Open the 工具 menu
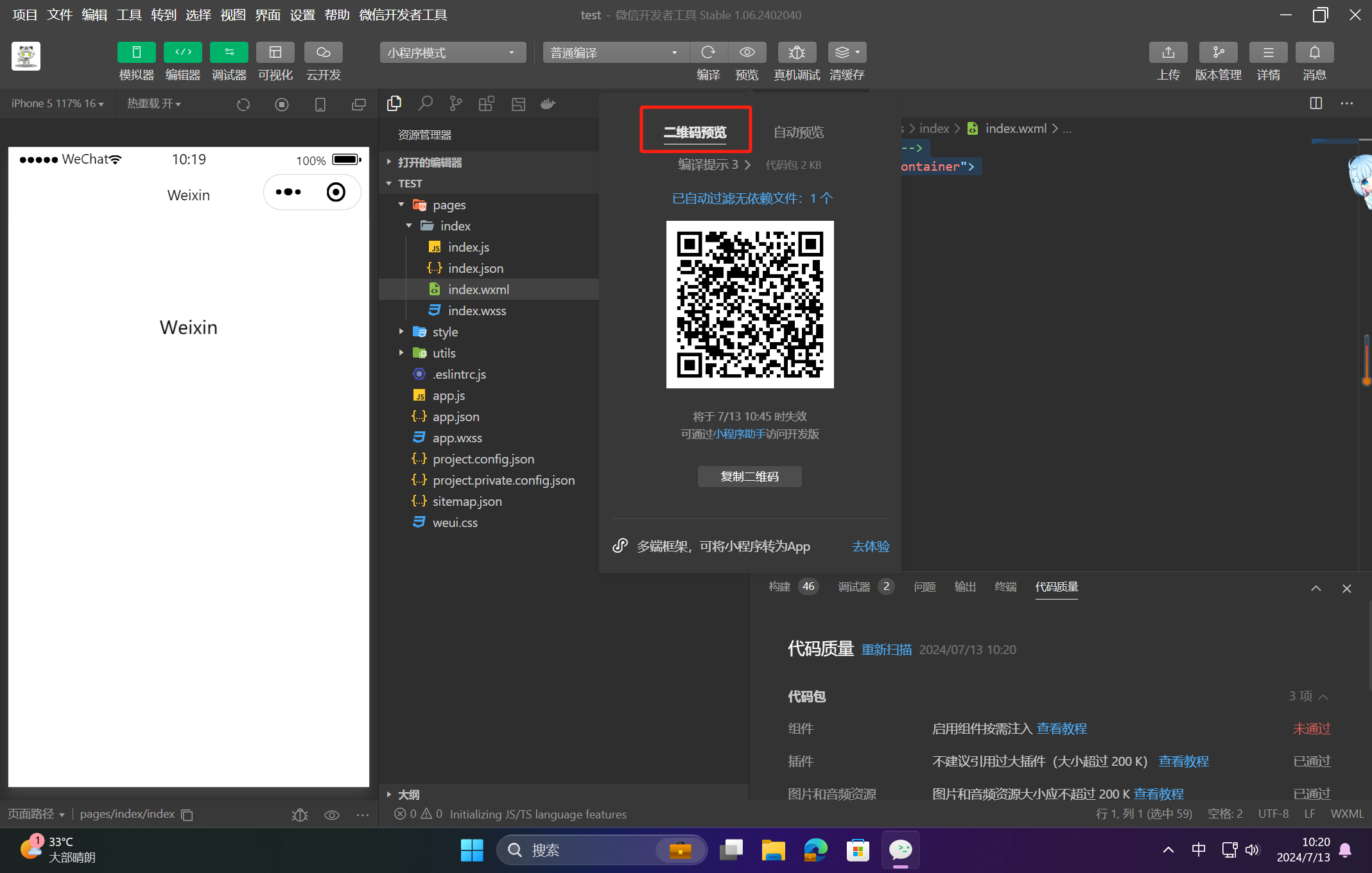Screen dimensions: 1372x873 click(128, 15)
